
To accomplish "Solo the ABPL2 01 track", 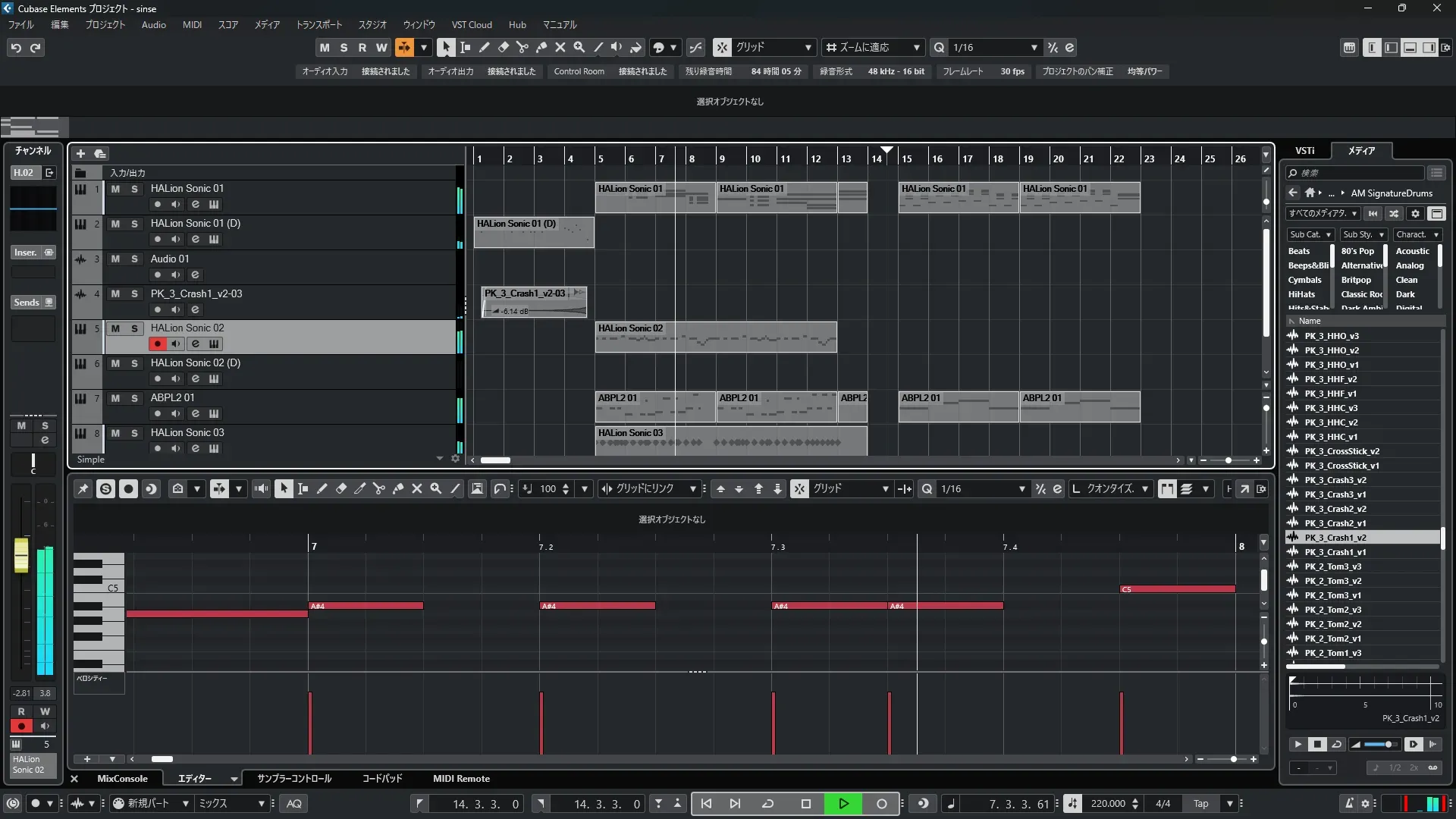I will [x=134, y=398].
